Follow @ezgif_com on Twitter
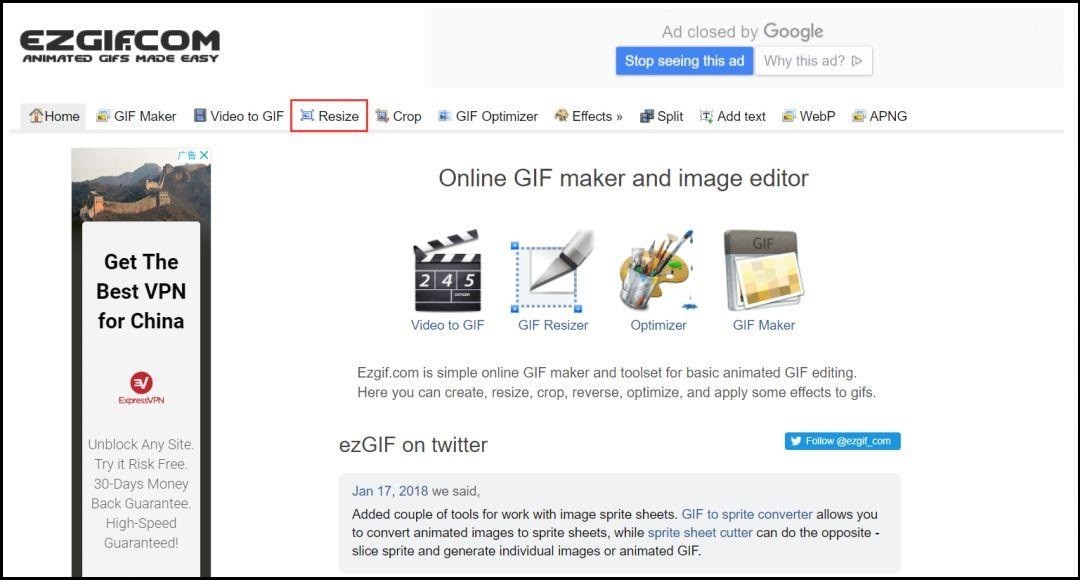The height and width of the screenshot is (580, 1080). [x=841, y=441]
